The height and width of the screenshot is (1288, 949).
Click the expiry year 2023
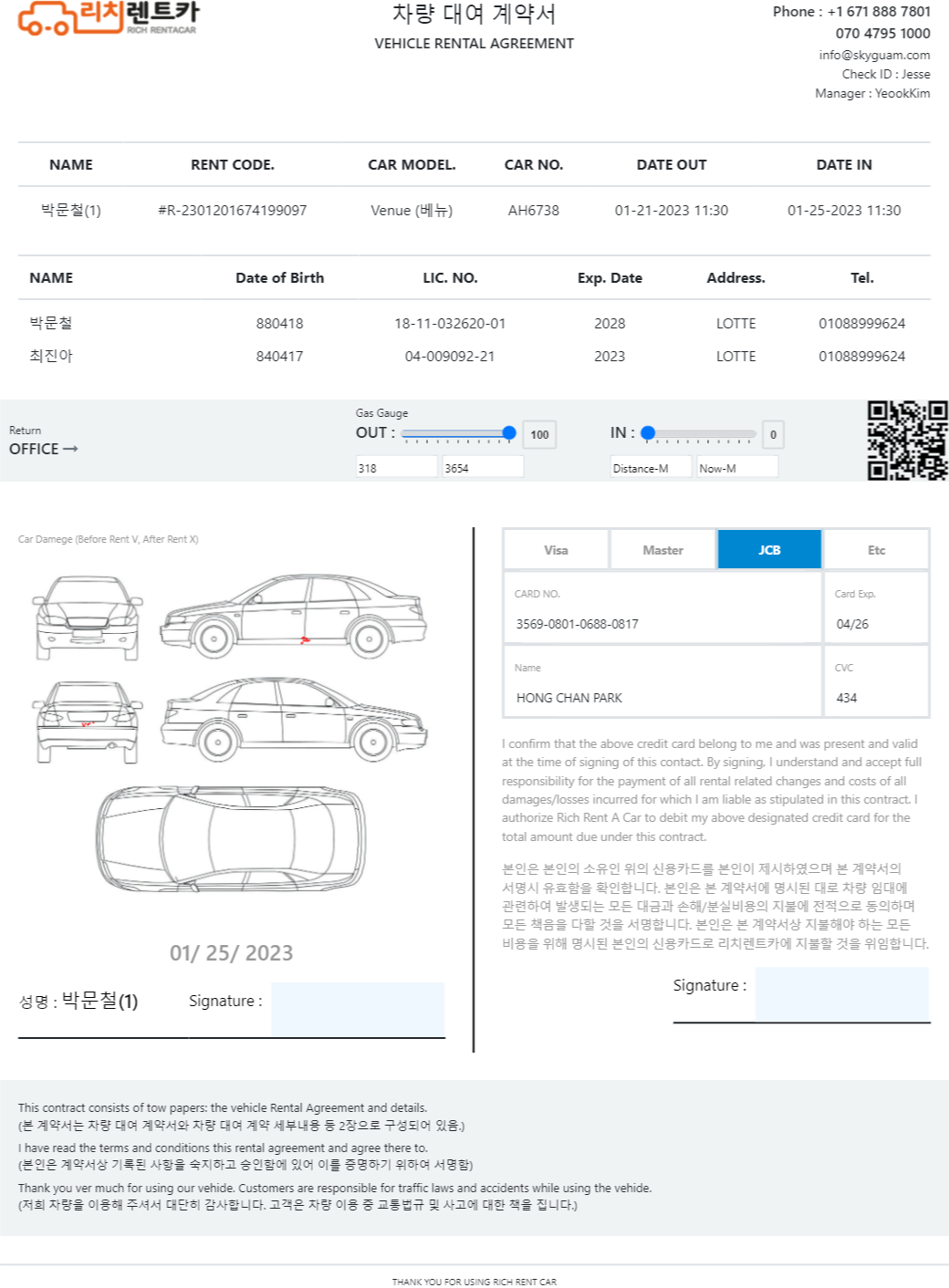(x=610, y=356)
